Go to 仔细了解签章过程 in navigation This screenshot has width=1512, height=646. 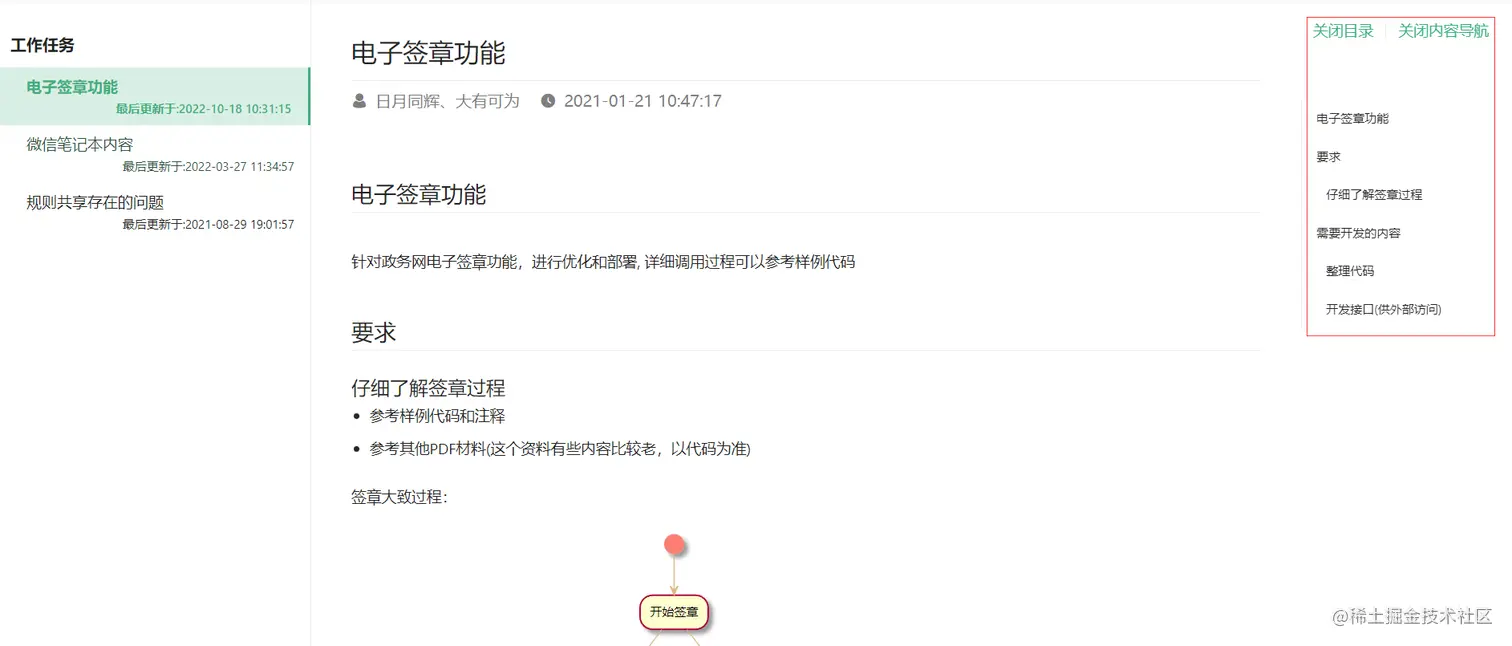tap(1374, 195)
